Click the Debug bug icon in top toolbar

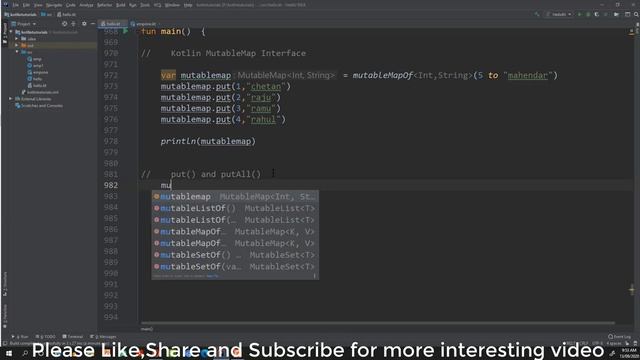tap(588, 14)
